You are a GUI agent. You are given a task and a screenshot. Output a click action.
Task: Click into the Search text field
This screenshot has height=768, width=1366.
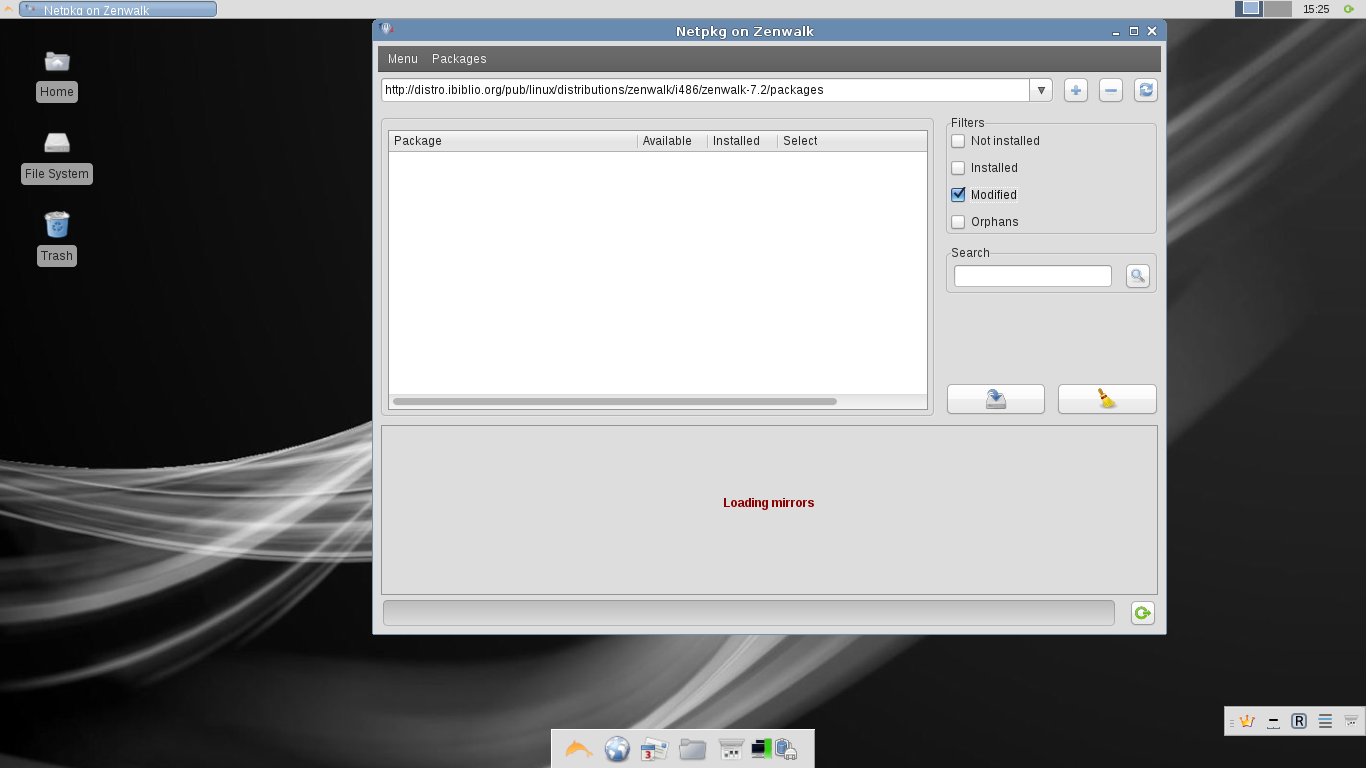click(x=1033, y=276)
